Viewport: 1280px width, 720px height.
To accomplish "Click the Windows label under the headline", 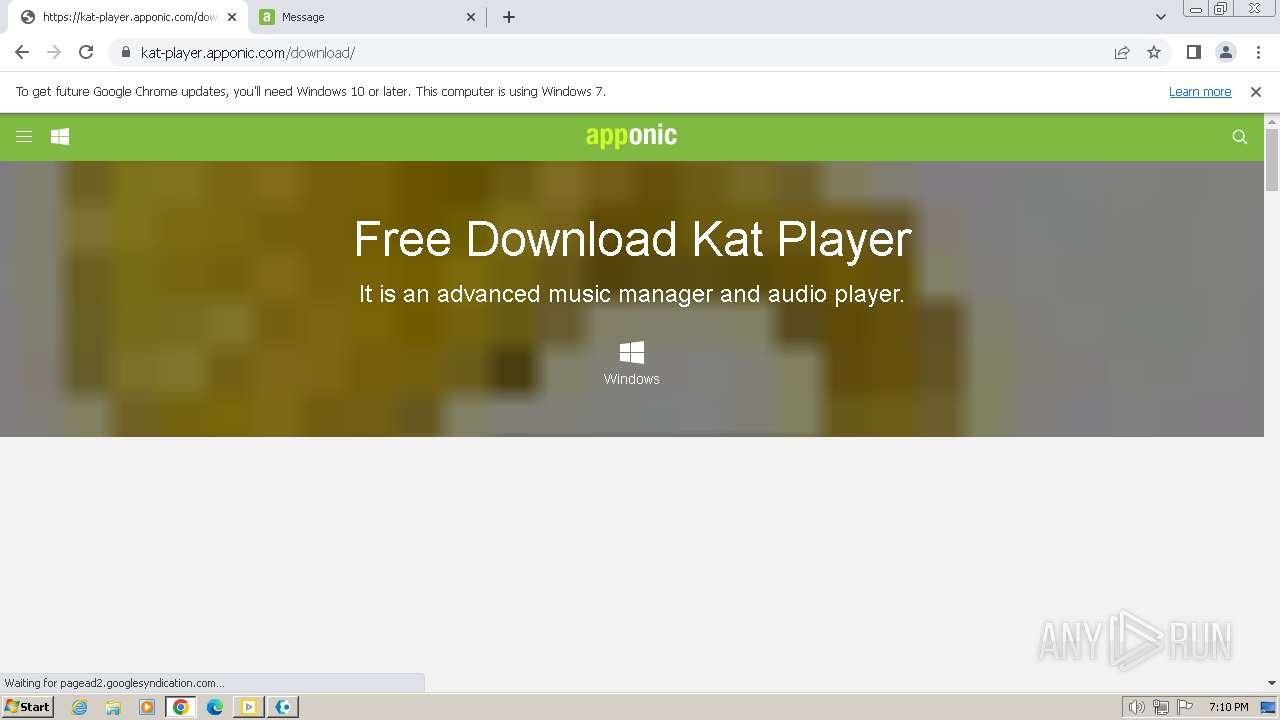I will 632,379.
